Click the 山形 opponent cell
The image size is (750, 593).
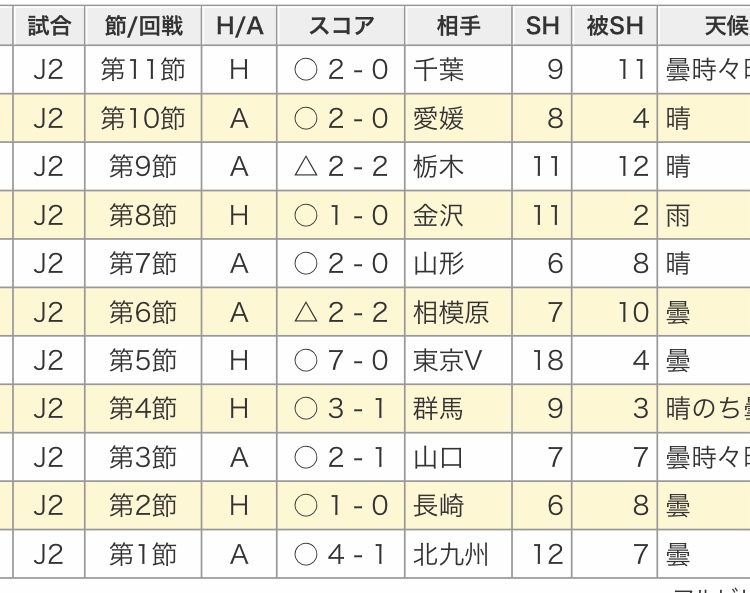pos(438,264)
